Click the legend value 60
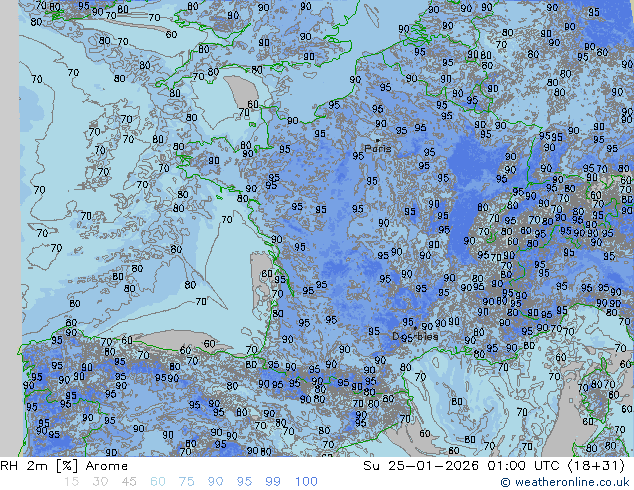Screen dimensions: 634x490 pos(157,482)
